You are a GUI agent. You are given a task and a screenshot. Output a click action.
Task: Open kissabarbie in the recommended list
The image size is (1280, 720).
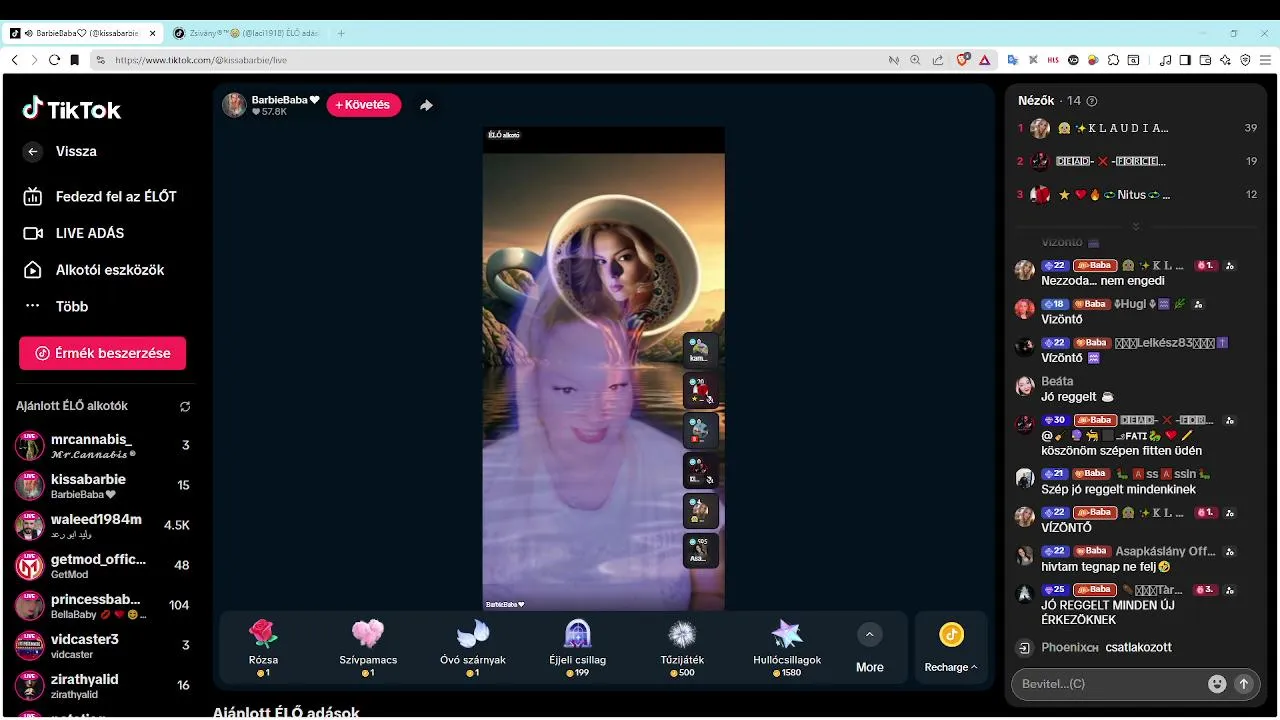point(102,485)
